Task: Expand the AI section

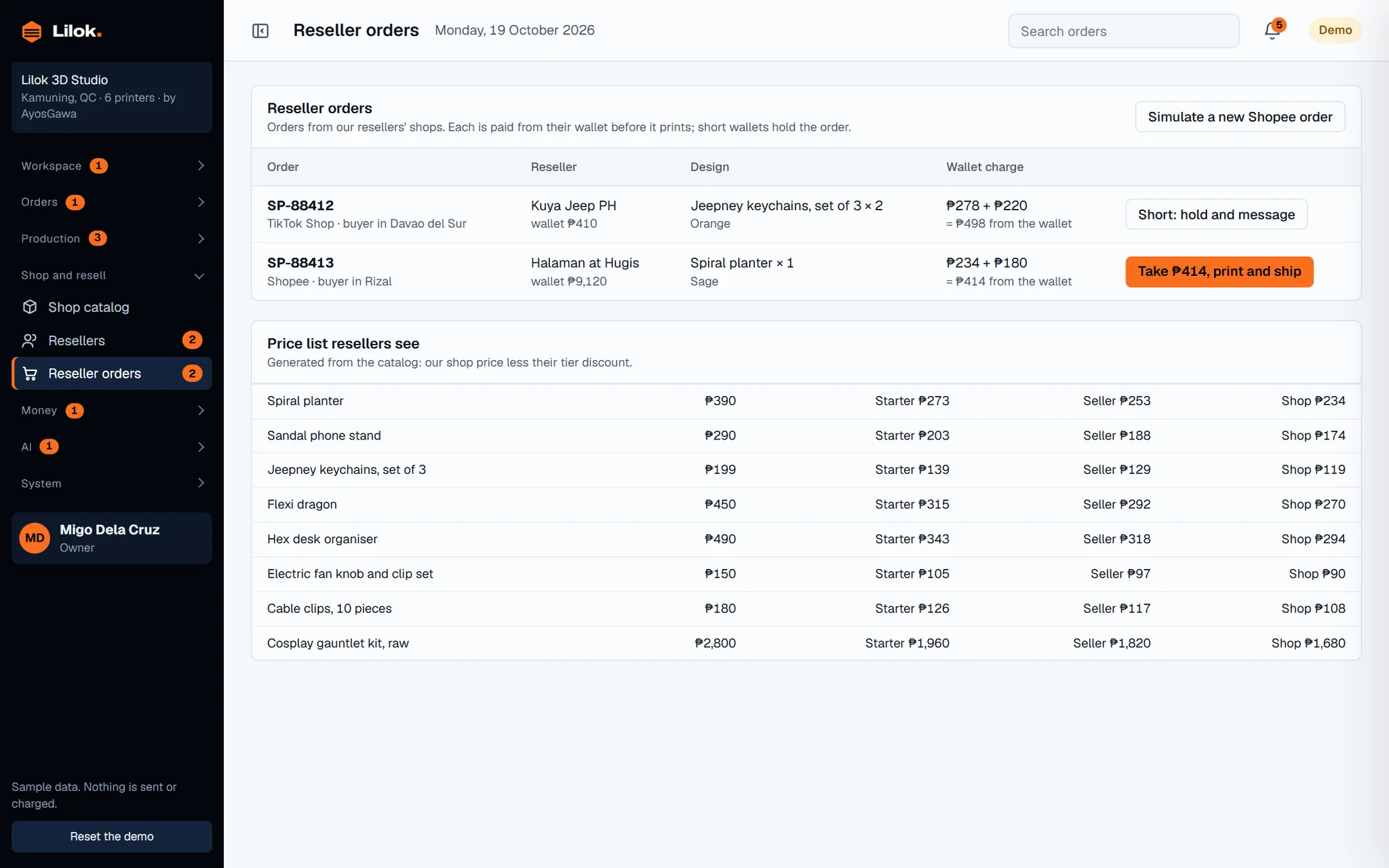Action: click(112, 447)
